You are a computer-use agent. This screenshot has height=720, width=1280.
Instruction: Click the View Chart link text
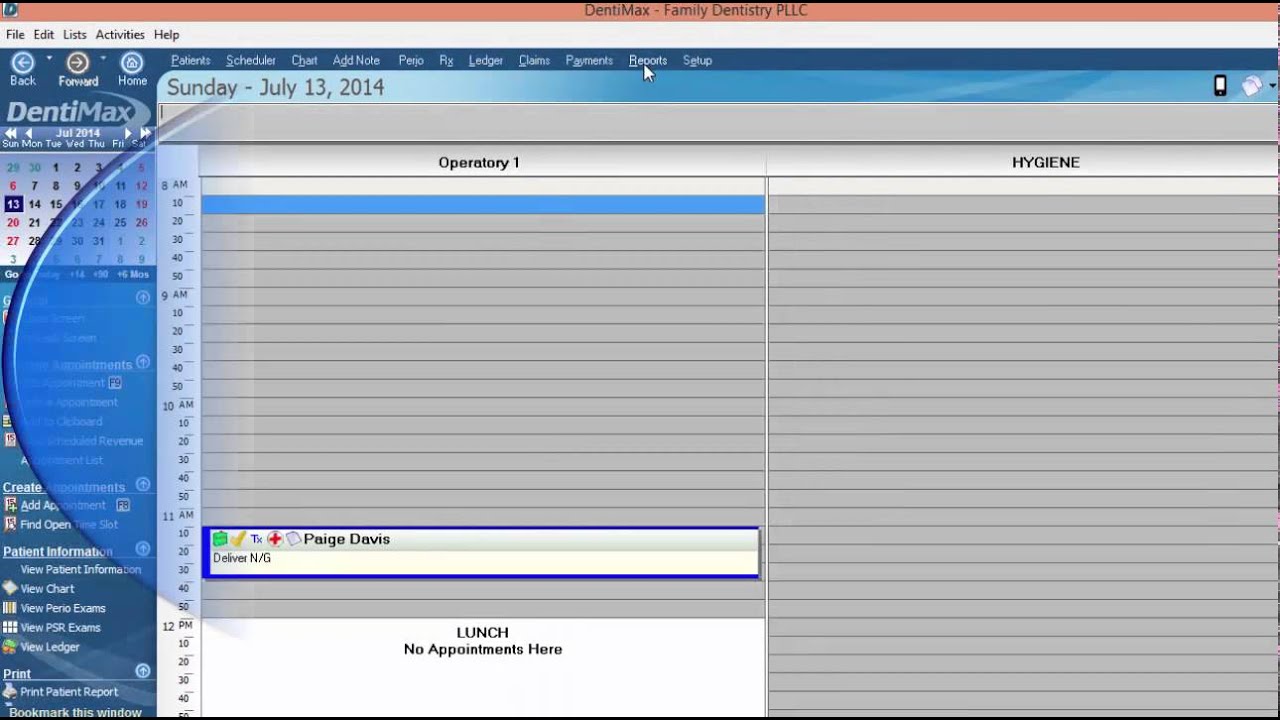tap(48, 589)
